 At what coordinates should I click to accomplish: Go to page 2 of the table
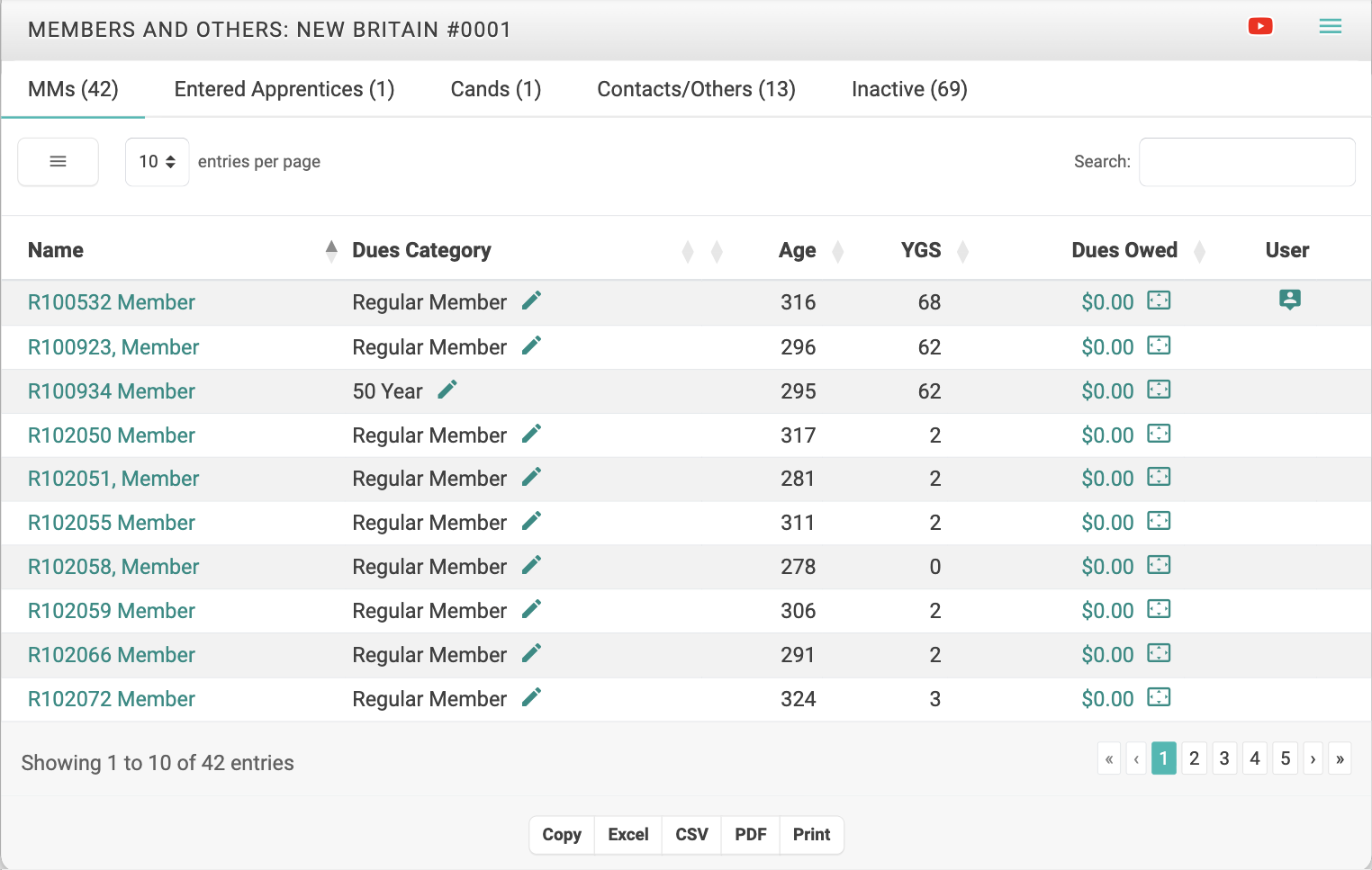[1193, 759]
